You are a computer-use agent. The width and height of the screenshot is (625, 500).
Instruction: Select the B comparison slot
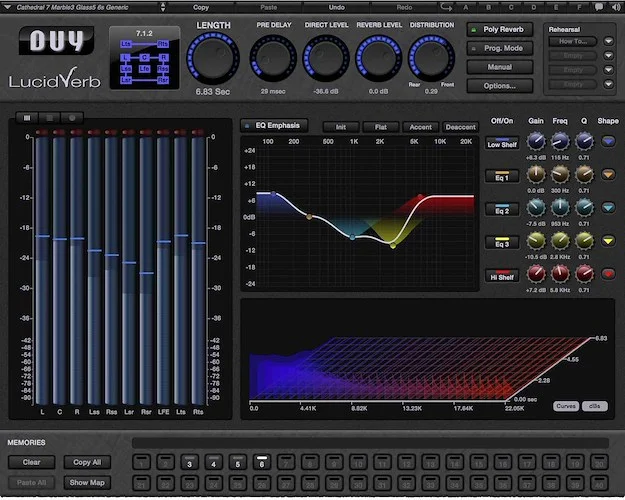point(488,7)
